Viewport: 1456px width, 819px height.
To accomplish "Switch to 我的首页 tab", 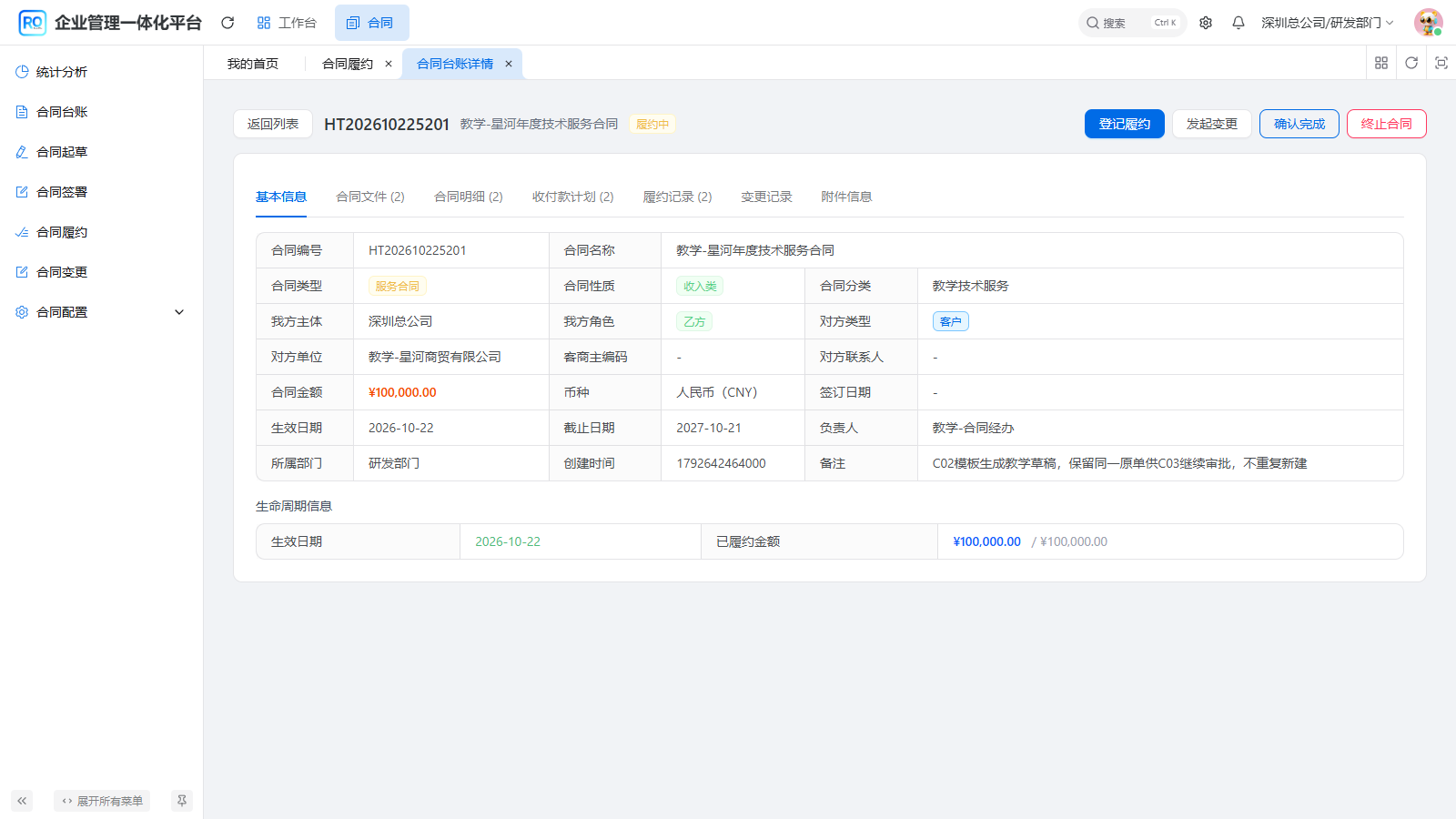I will click(253, 64).
